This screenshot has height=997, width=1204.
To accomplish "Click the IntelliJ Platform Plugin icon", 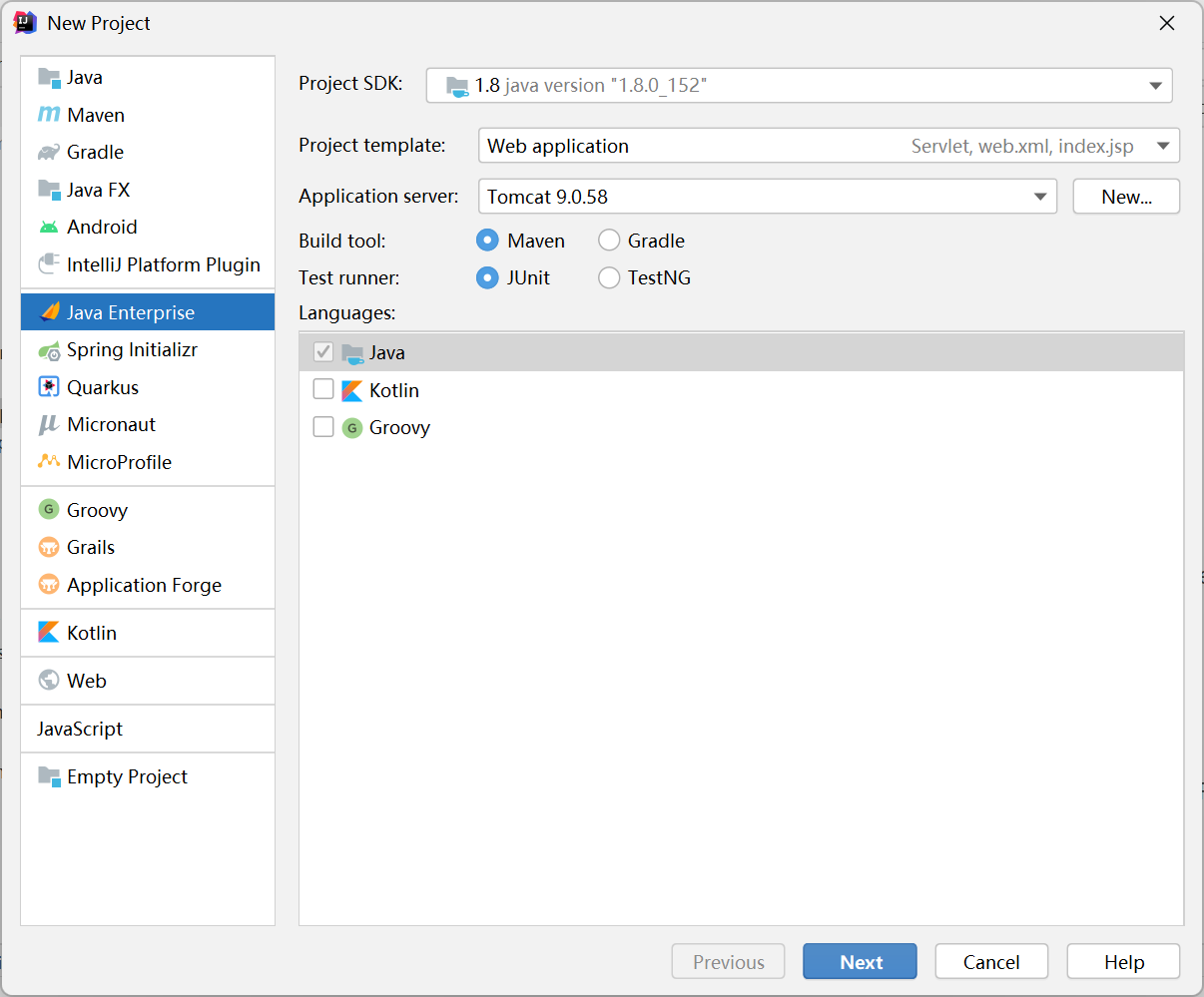I will [x=49, y=264].
